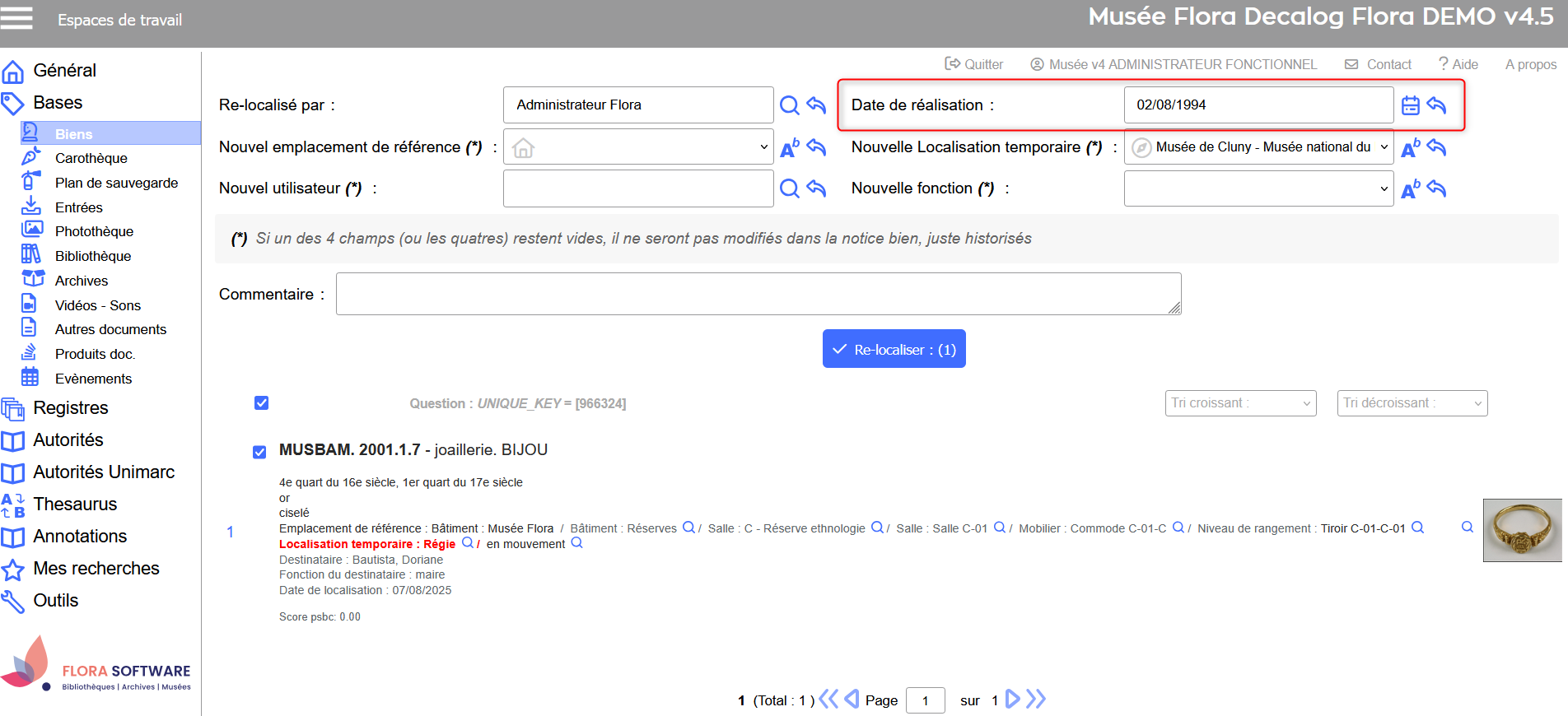
Task: Expand the Nouvelle fonction dropdown
Action: point(1258,189)
